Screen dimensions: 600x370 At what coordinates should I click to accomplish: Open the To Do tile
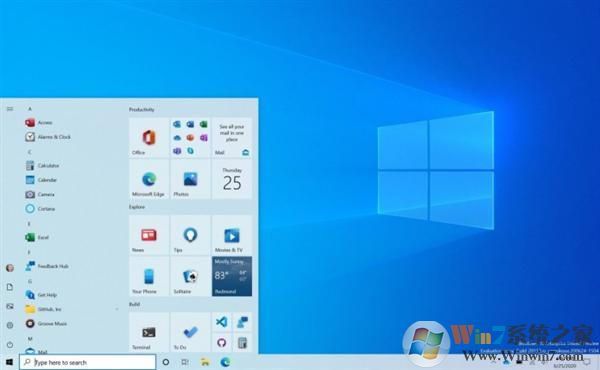pyautogui.click(x=190, y=332)
